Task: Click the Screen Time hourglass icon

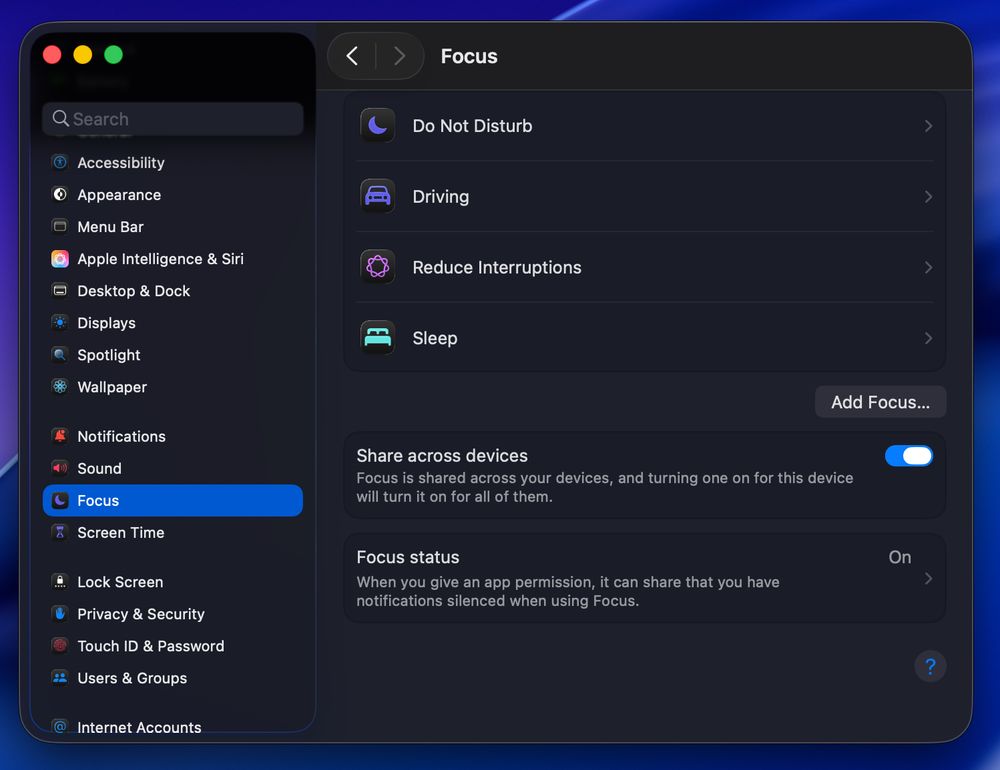Action: pyautogui.click(x=60, y=532)
